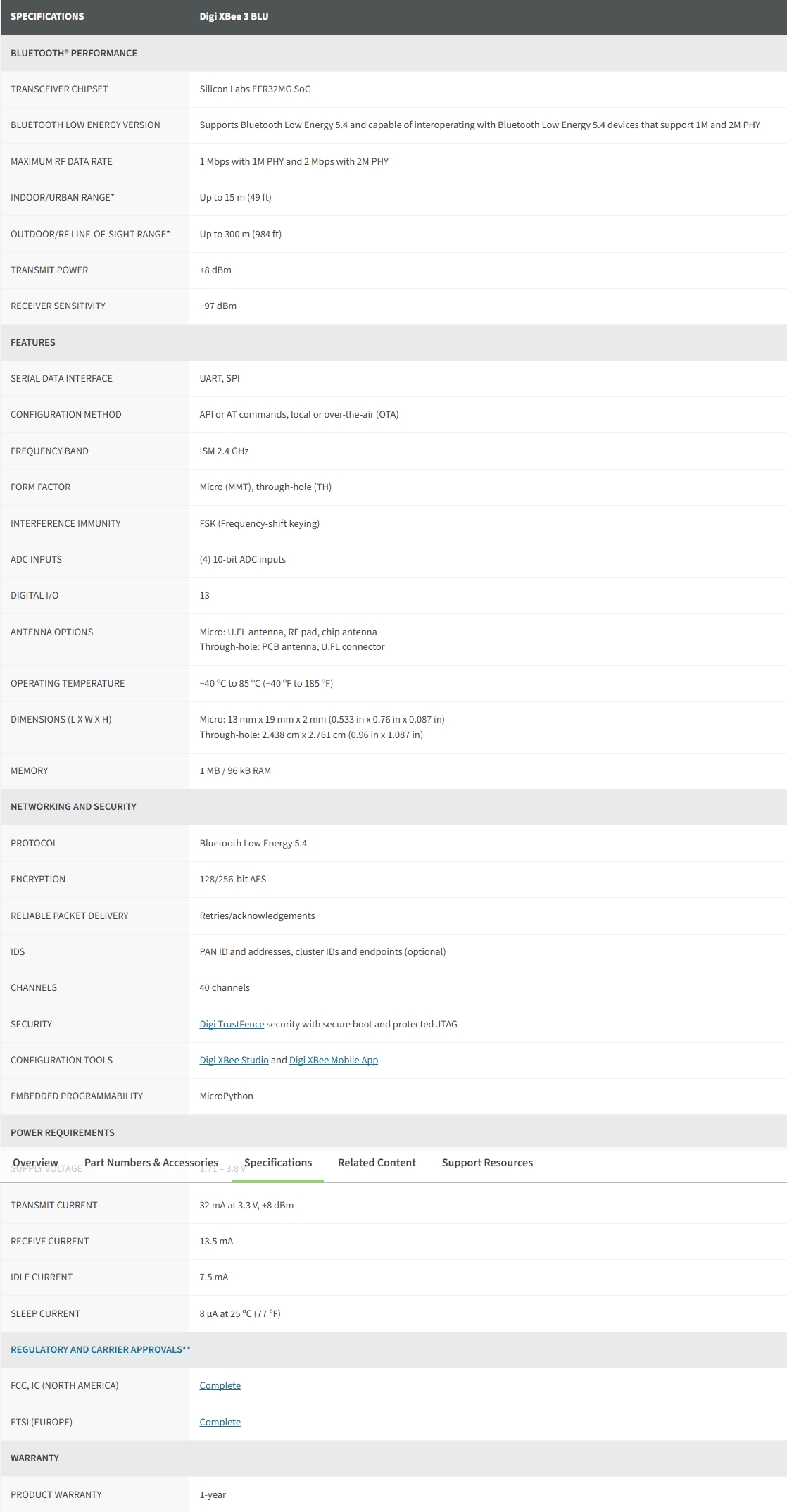Click the Features section heading
Screen dimensions: 787x1512
coord(32,342)
